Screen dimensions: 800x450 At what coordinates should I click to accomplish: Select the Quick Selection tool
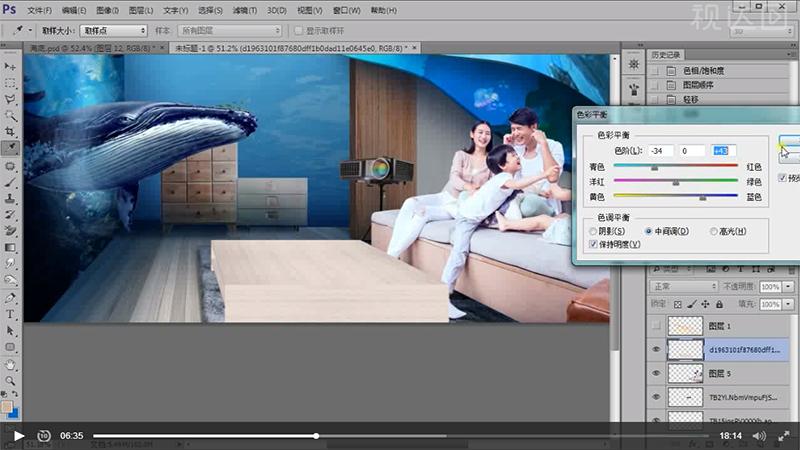coord(10,116)
